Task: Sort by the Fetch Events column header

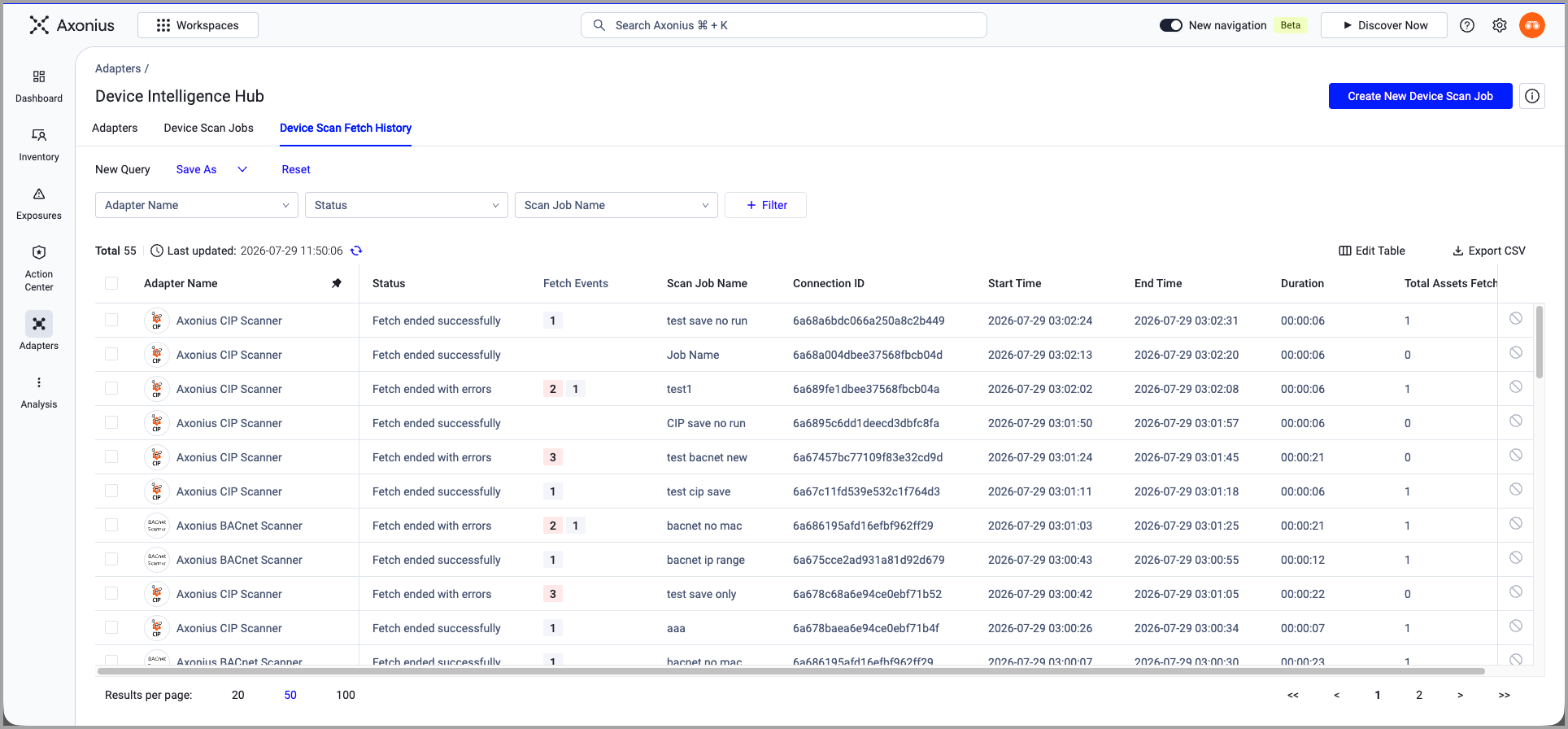Action: [x=576, y=283]
